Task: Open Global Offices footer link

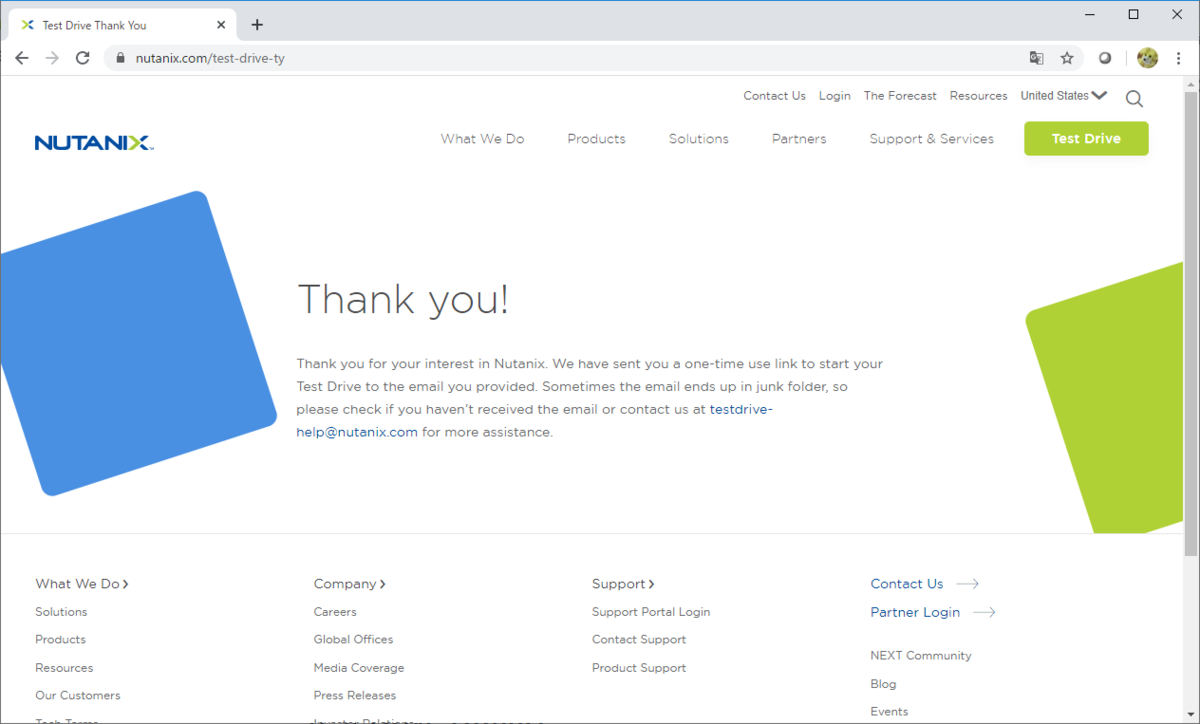Action: point(353,639)
